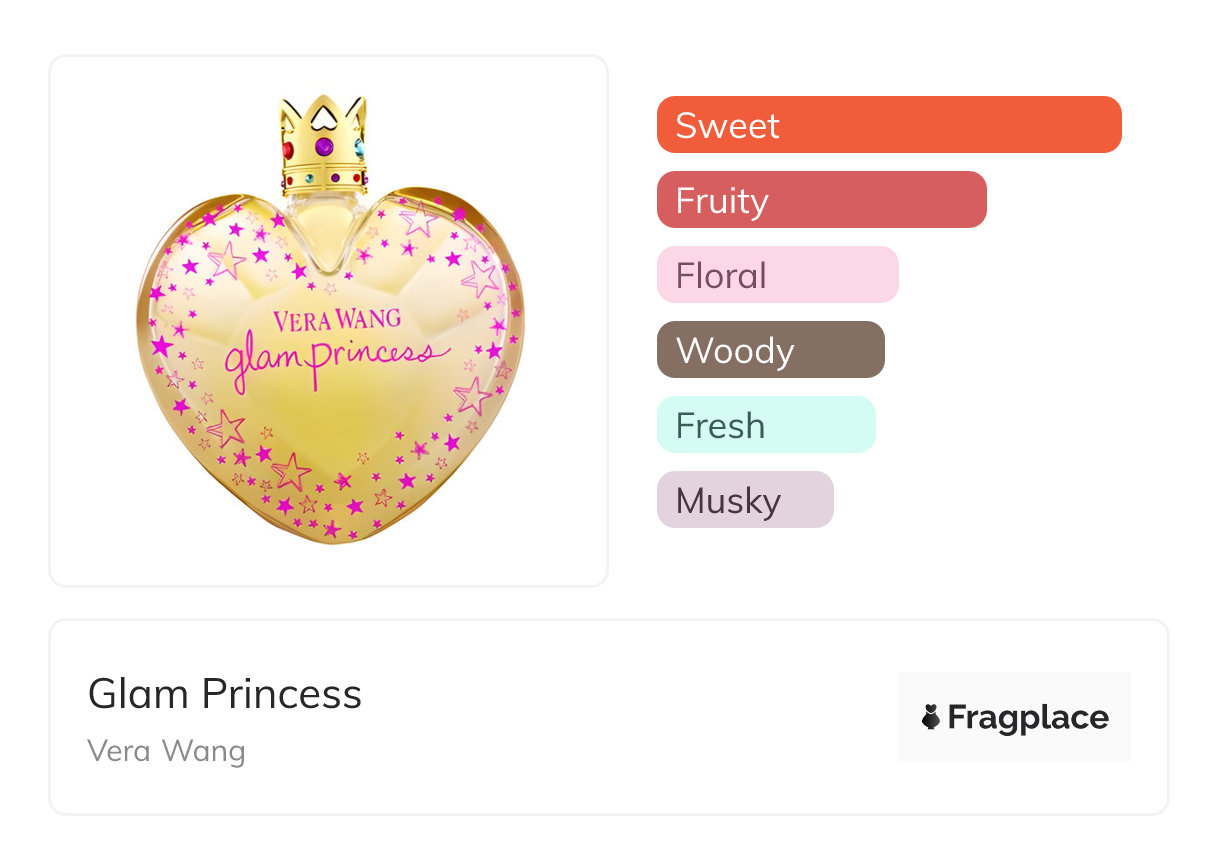
Task: Select the Fruity accord bar
Action: pos(821,200)
